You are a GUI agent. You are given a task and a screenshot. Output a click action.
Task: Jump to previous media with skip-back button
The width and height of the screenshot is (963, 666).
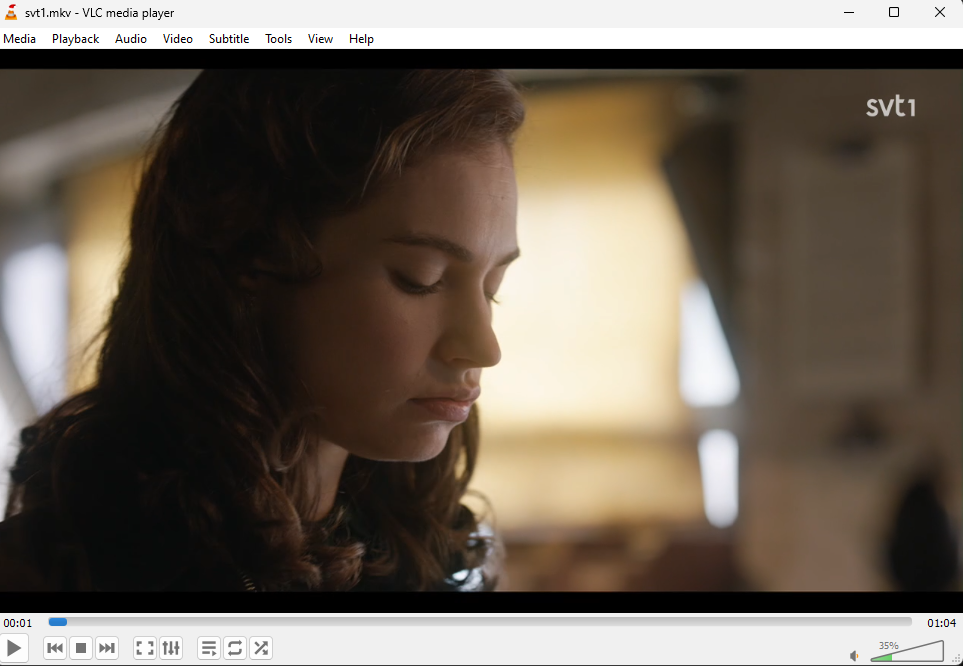pyautogui.click(x=55, y=648)
